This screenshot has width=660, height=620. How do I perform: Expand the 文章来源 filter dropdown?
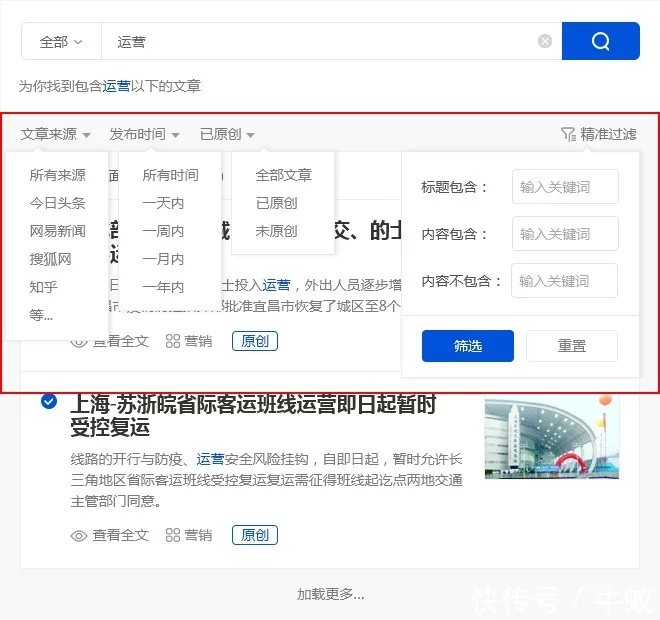coord(56,134)
